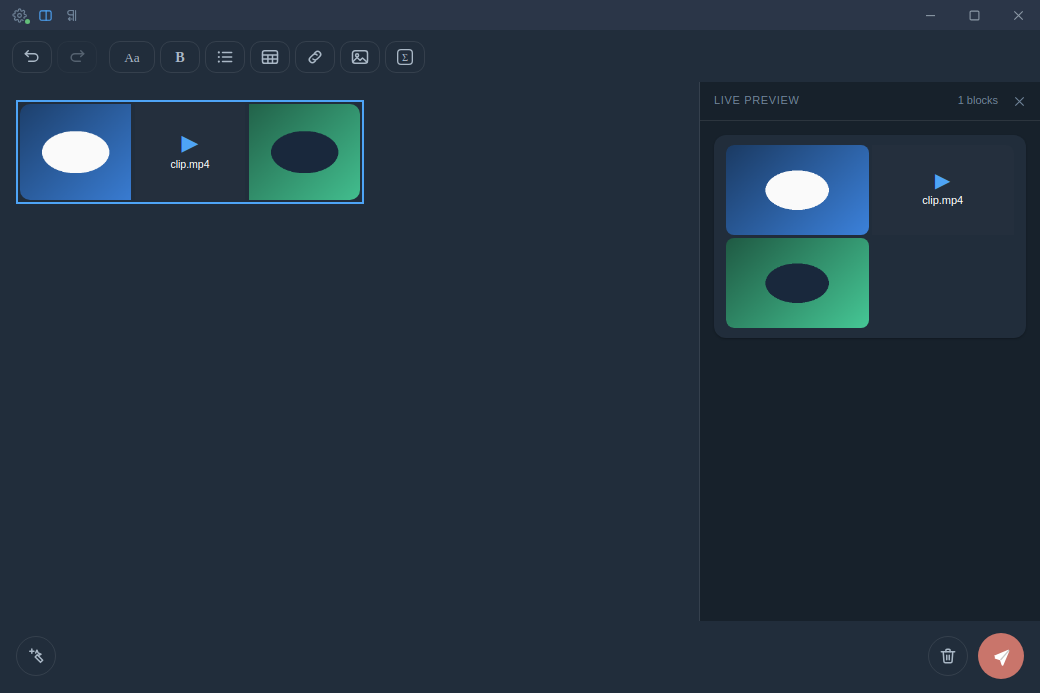
Task: Insert an image
Action: click(x=360, y=57)
